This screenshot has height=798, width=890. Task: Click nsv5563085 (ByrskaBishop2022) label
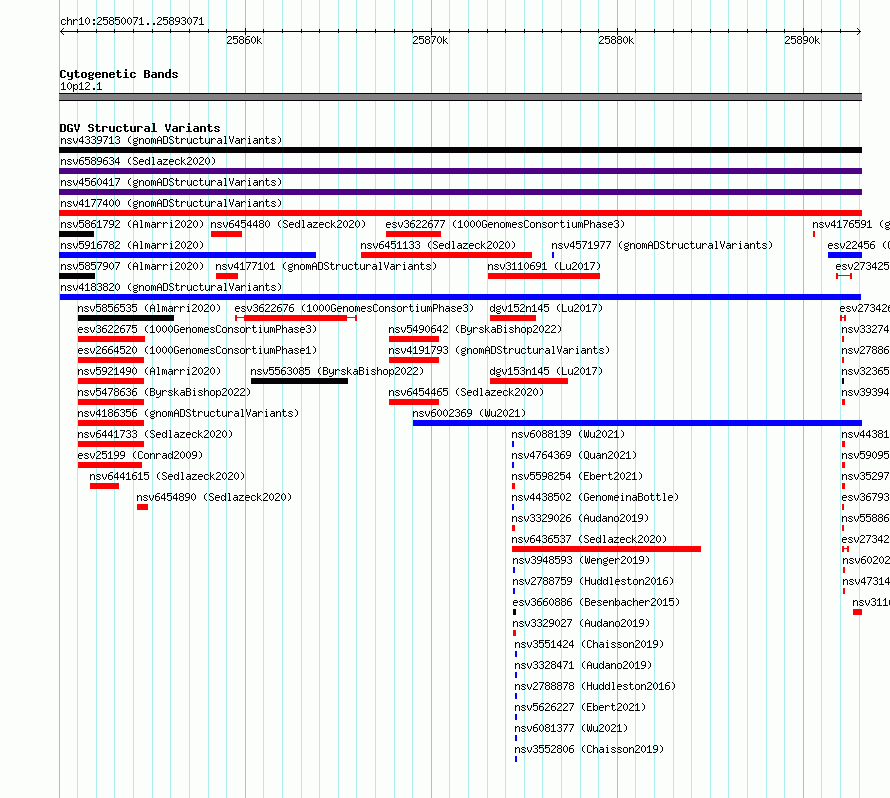click(x=337, y=371)
